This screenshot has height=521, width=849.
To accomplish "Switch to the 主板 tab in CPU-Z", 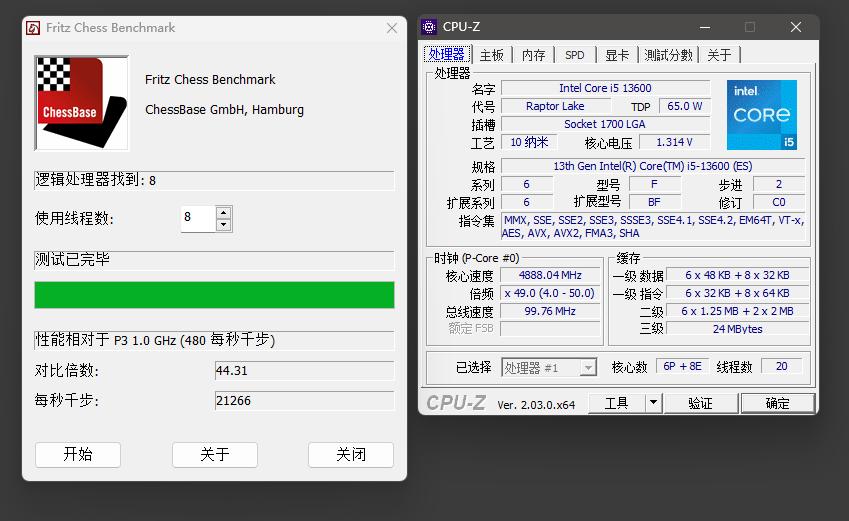I will pyautogui.click(x=492, y=55).
